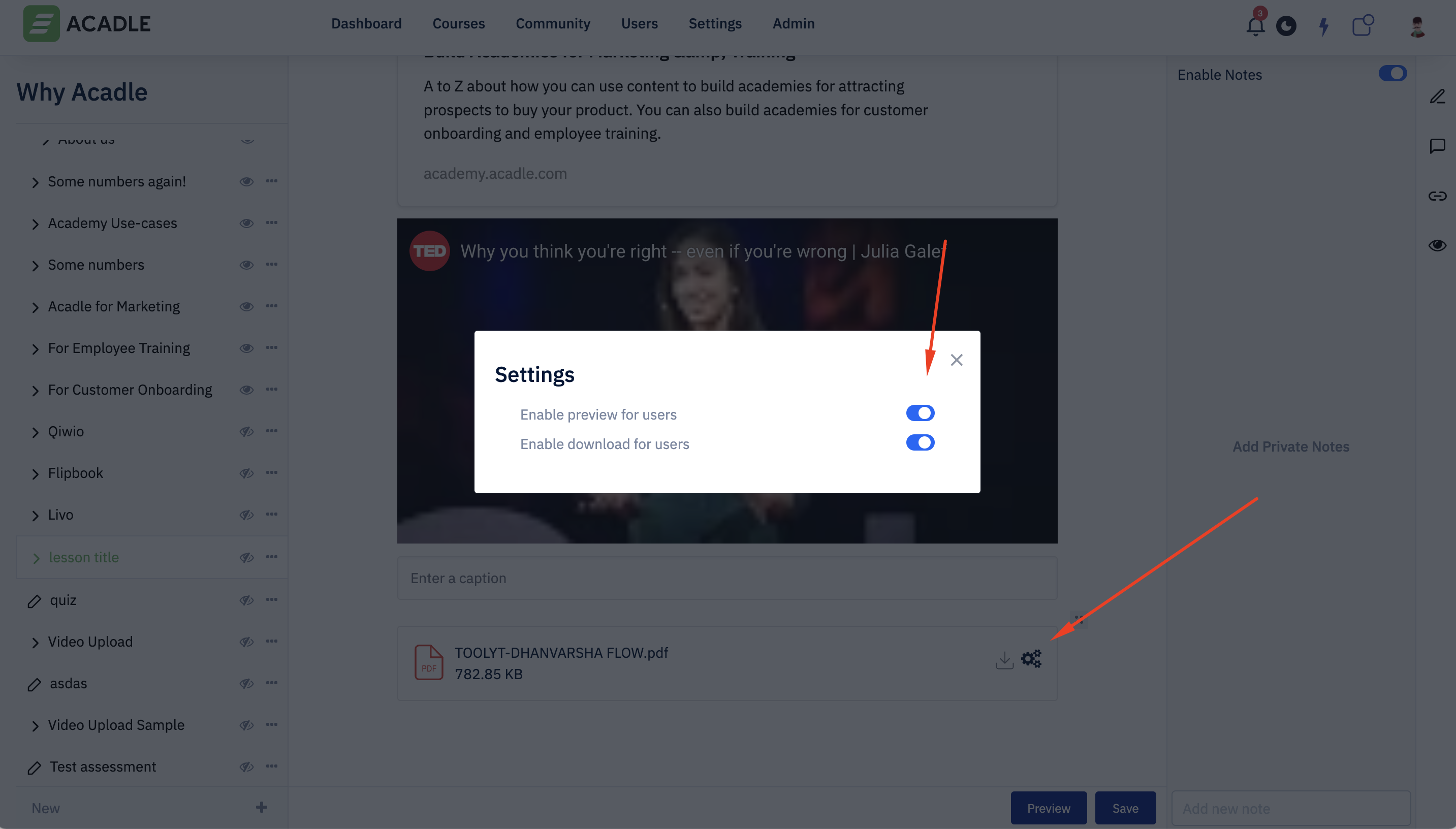Open more options for Video Upload Sample

[x=272, y=724]
